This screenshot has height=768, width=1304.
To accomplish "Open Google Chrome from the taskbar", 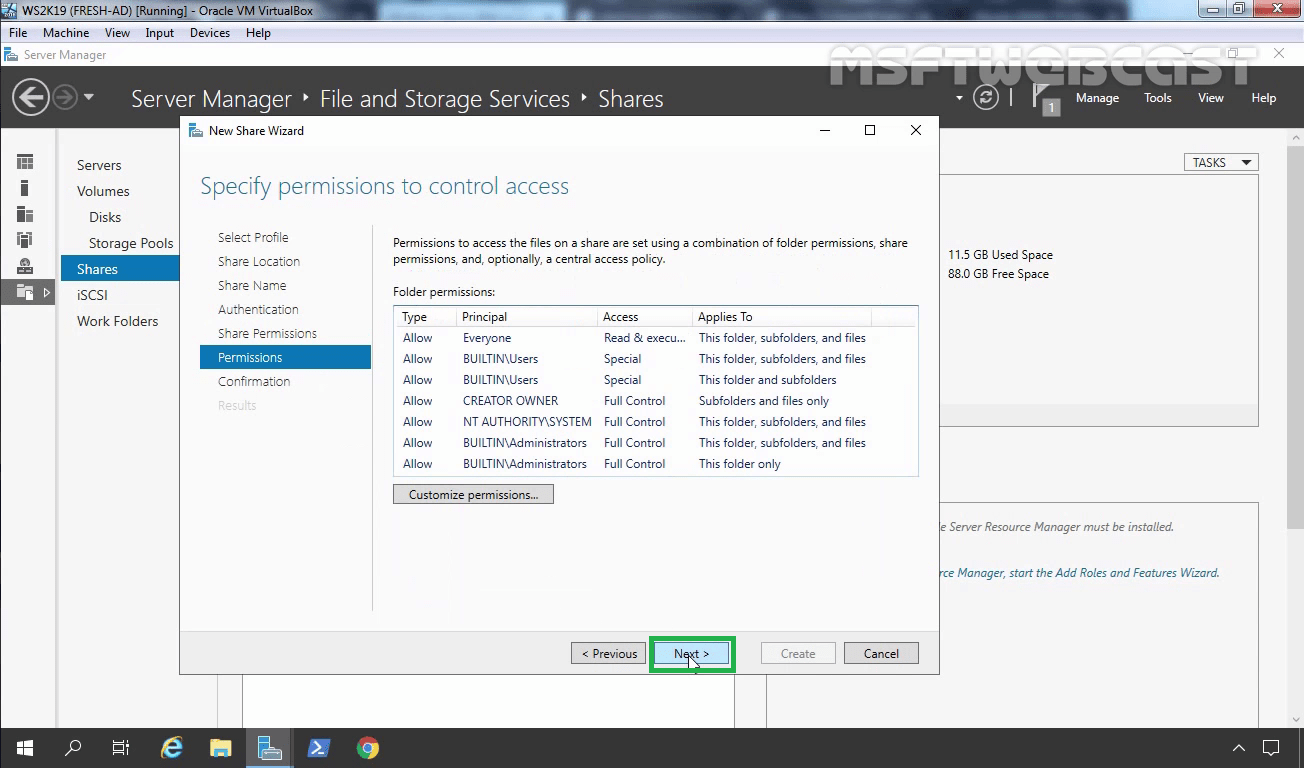I will [368, 747].
